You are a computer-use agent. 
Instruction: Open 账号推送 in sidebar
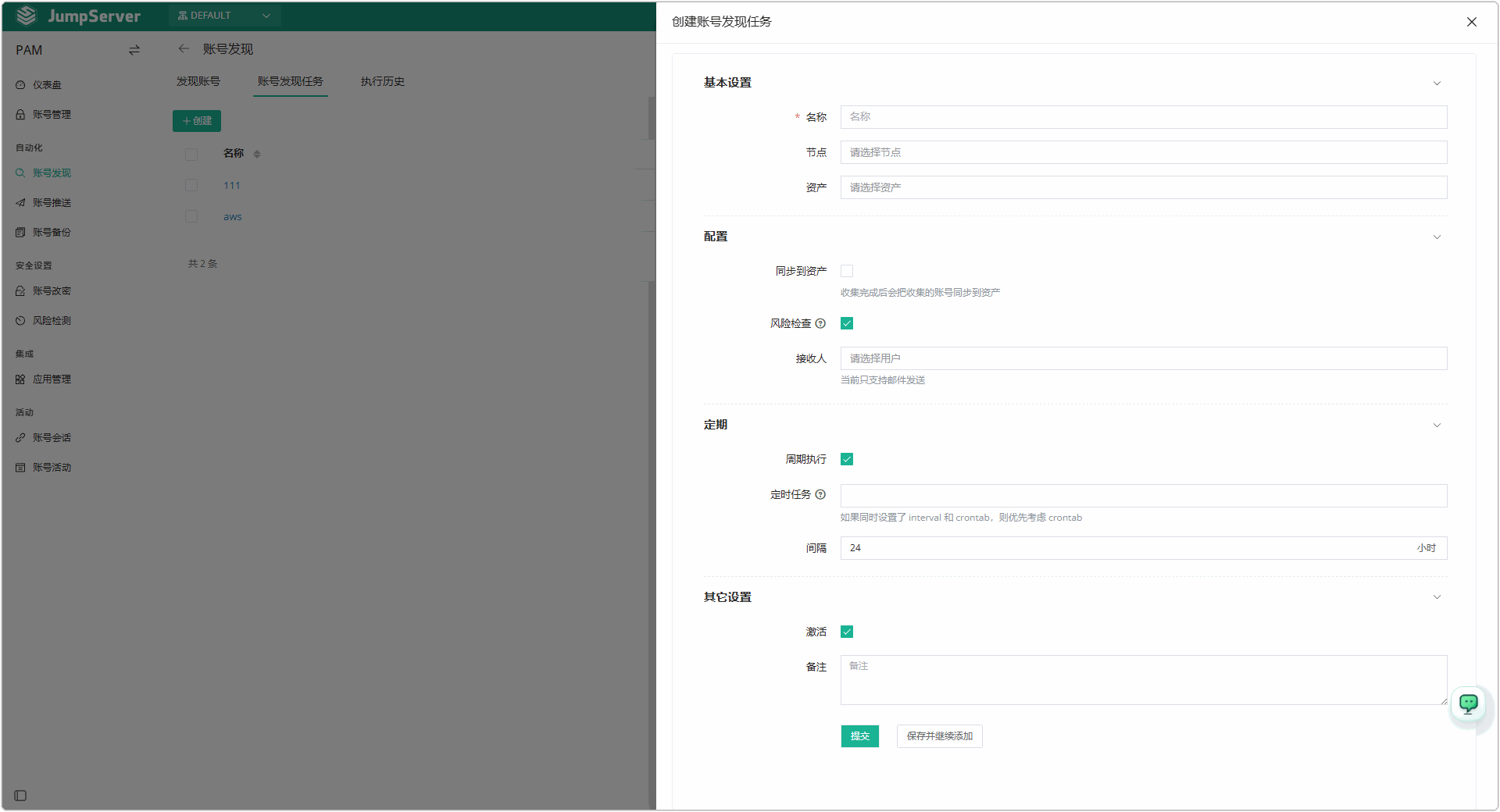[52, 203]
